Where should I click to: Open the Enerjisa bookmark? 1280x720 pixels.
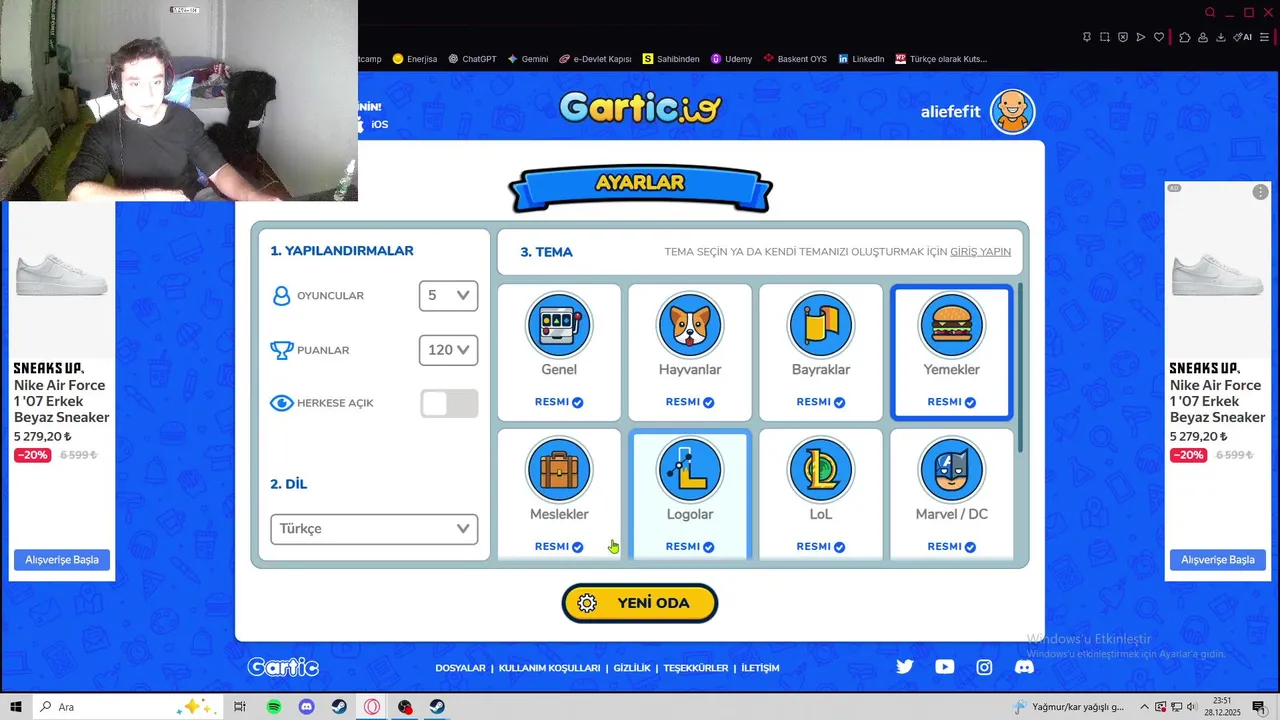click(415, 59)
